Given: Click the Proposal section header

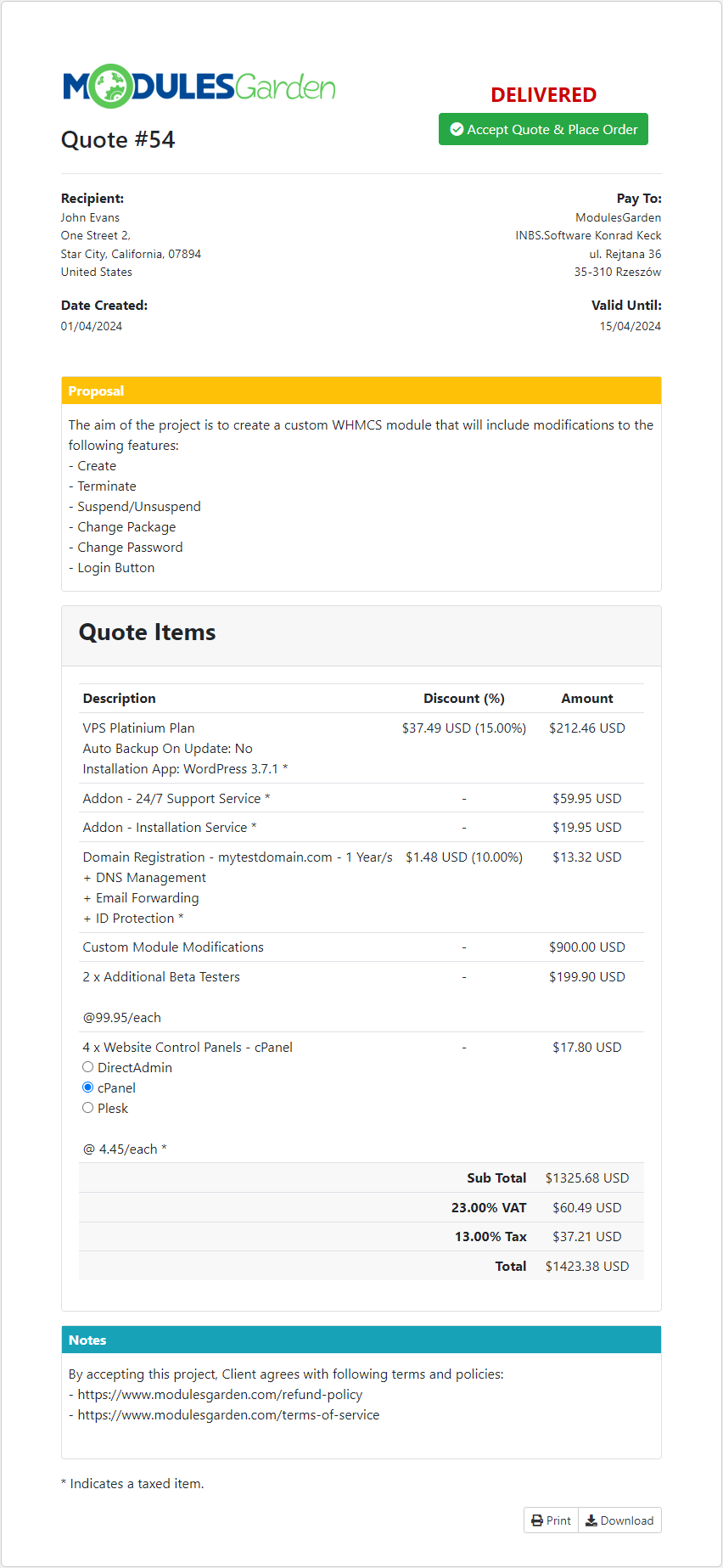Looking at the screenshot, I should 96,391.
